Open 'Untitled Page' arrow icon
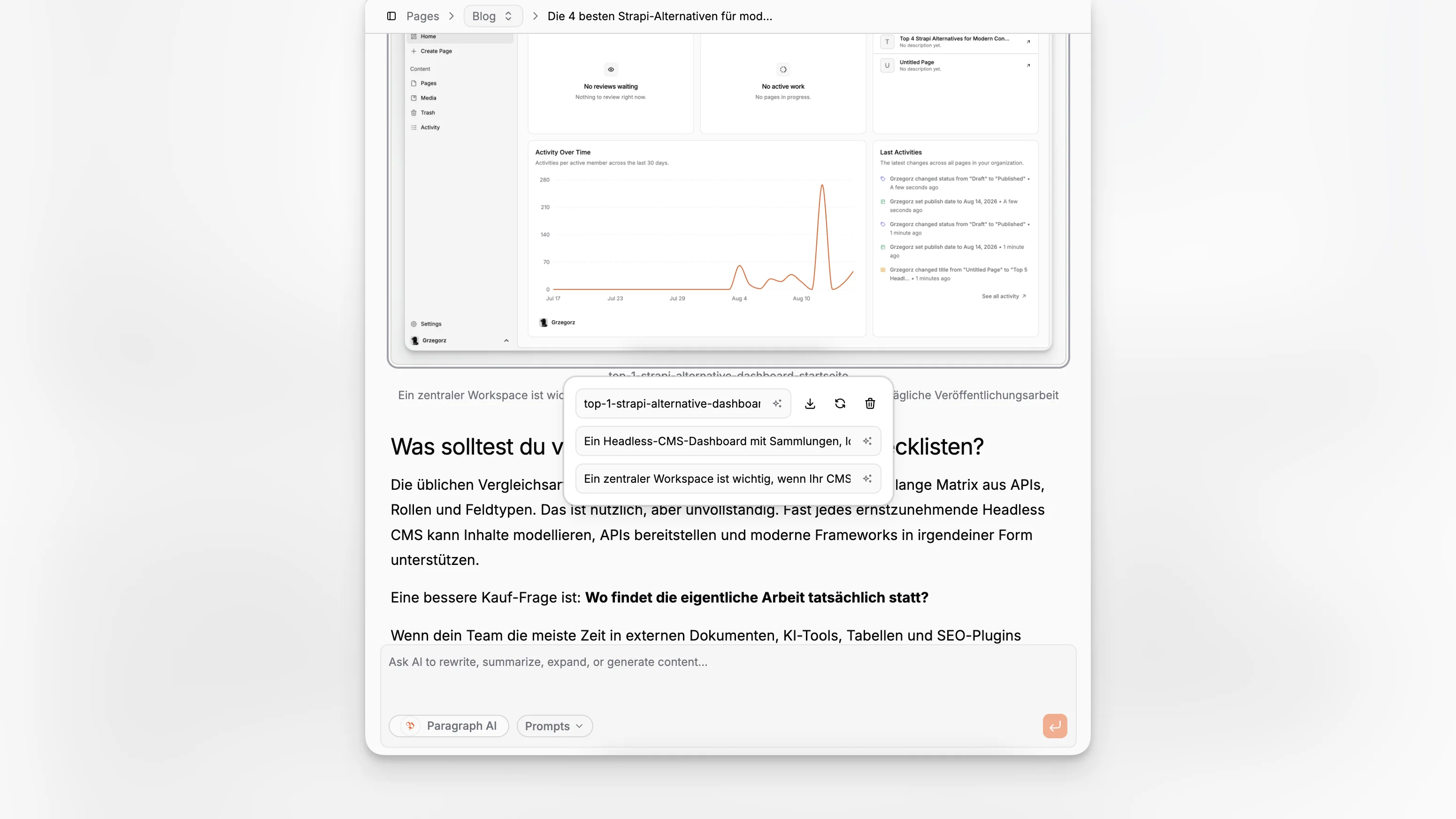1456x819 pixels. tap(1028, 66)
